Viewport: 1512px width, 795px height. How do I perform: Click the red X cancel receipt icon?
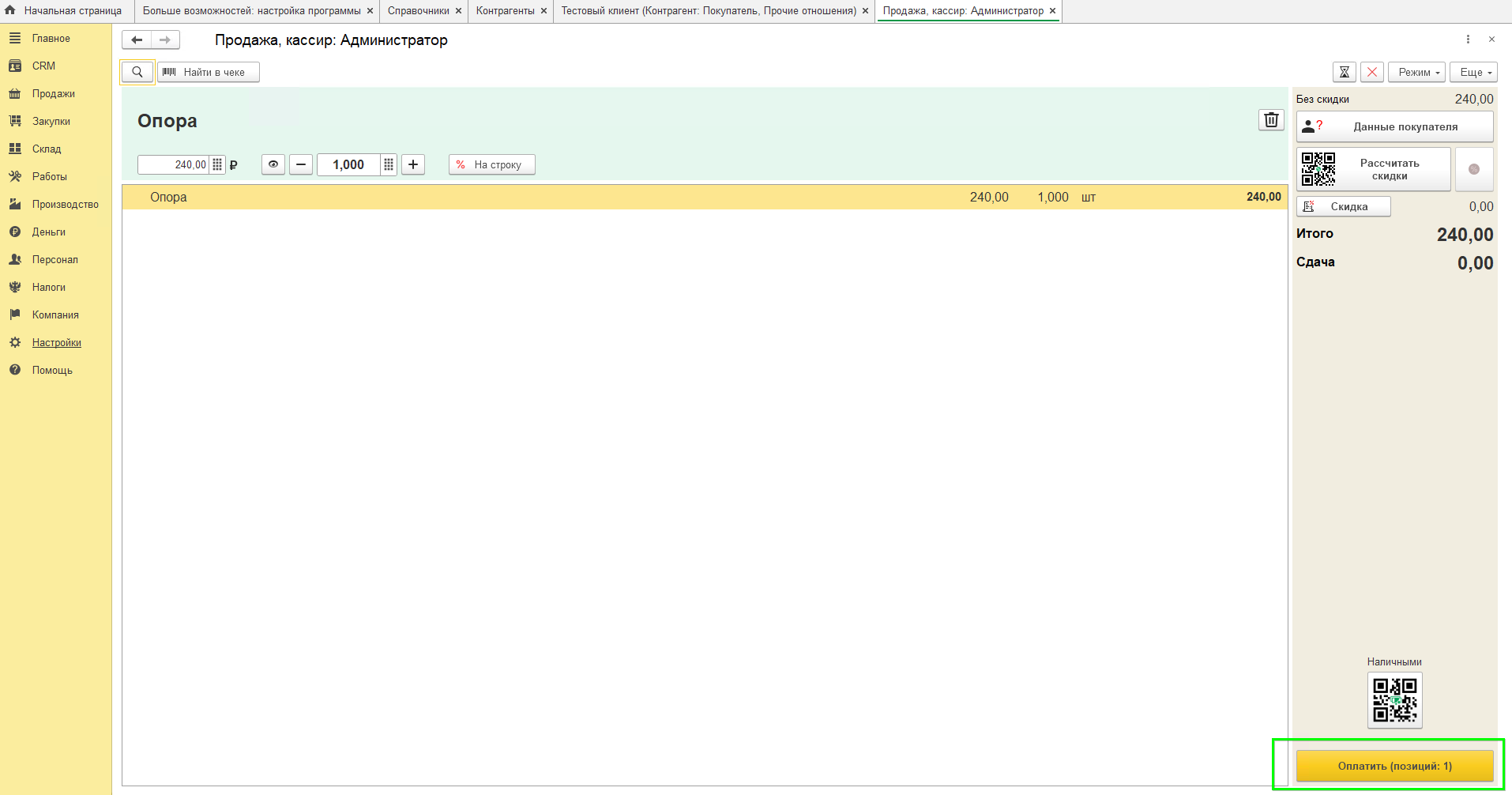(1372, 72)
